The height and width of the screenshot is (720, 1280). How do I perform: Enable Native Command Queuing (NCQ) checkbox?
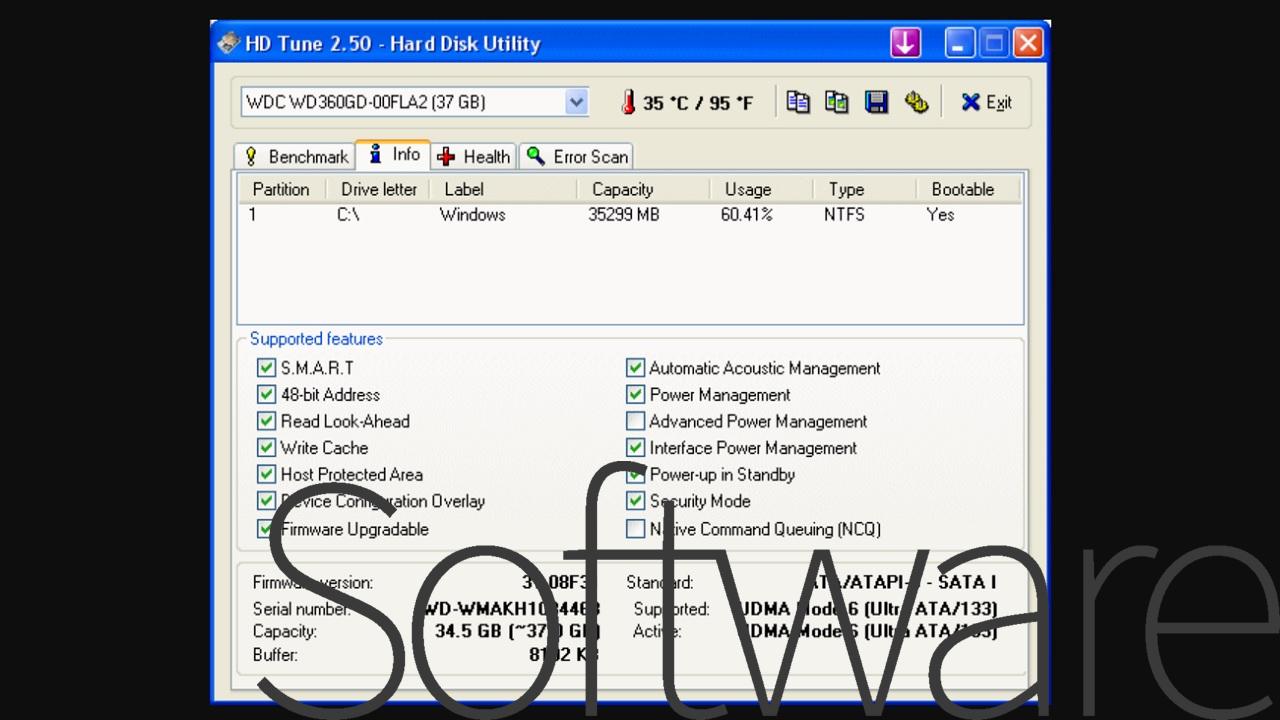[x=635, y=528]
